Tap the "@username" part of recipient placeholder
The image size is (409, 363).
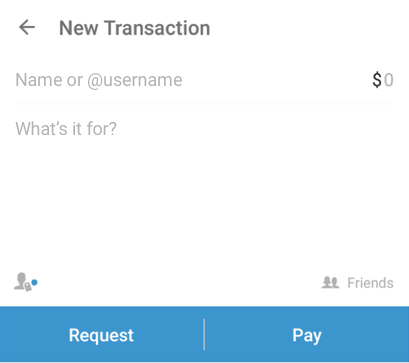click(x=135, y=80)
